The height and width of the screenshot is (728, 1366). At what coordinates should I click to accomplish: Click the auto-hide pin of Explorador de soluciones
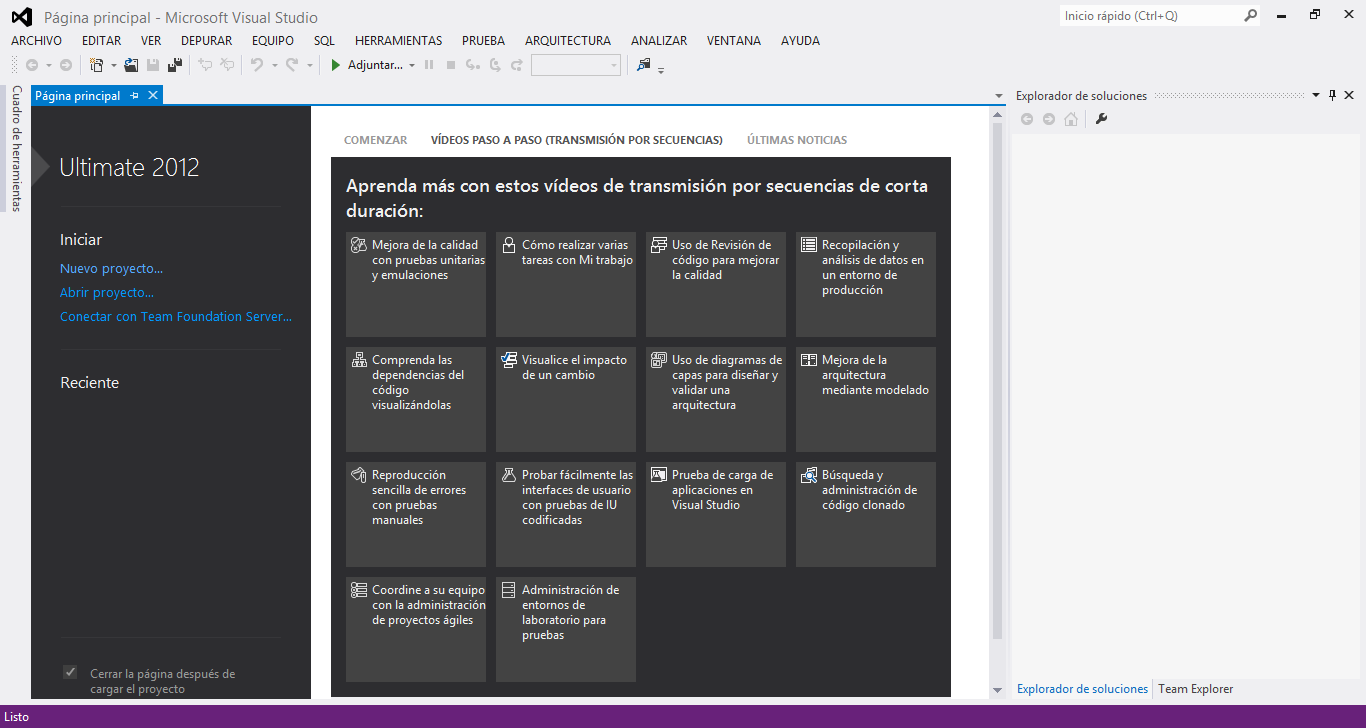pos(1332,96)
